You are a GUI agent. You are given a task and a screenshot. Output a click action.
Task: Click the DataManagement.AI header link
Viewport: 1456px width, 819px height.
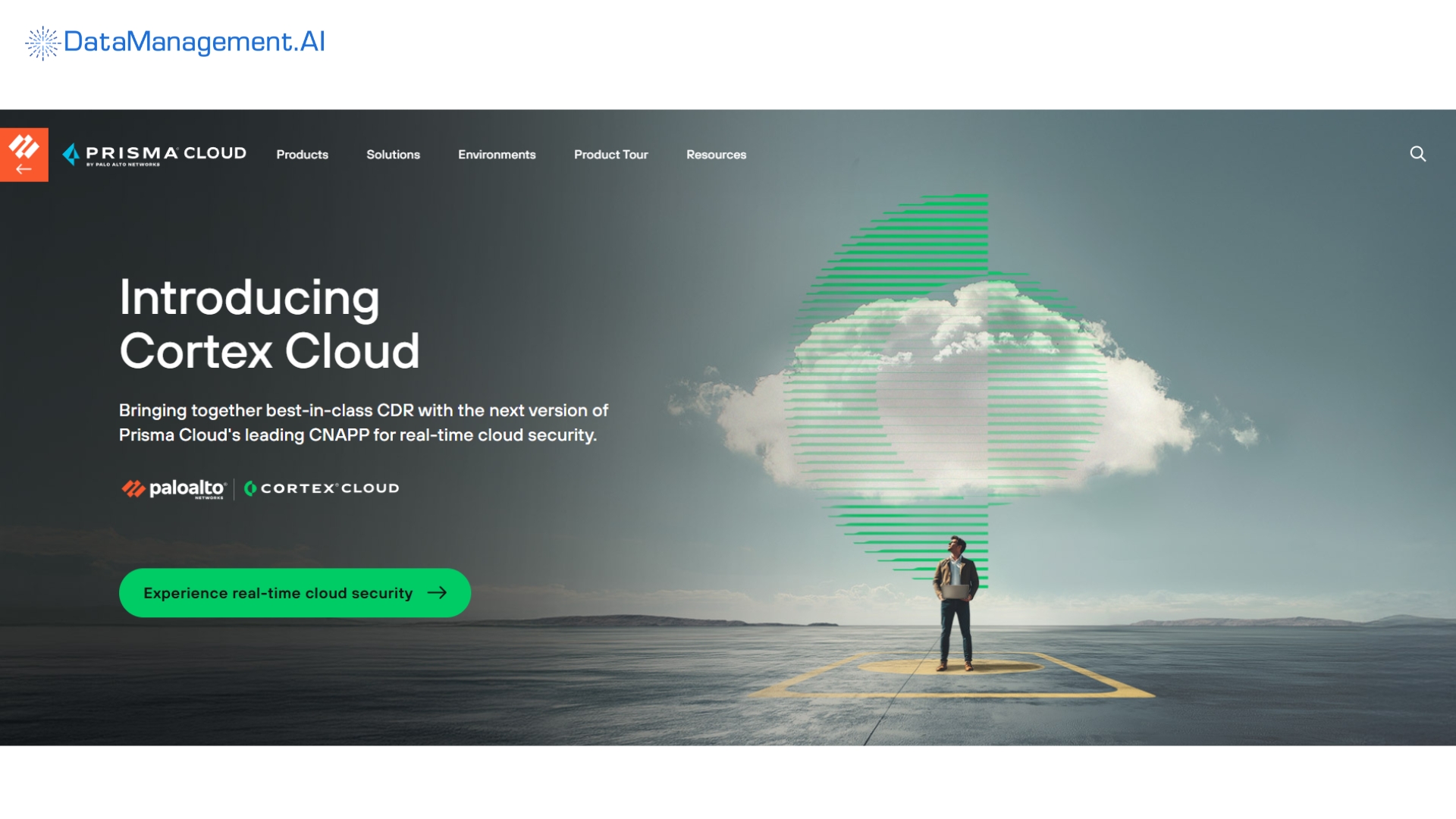coord(193,42)
